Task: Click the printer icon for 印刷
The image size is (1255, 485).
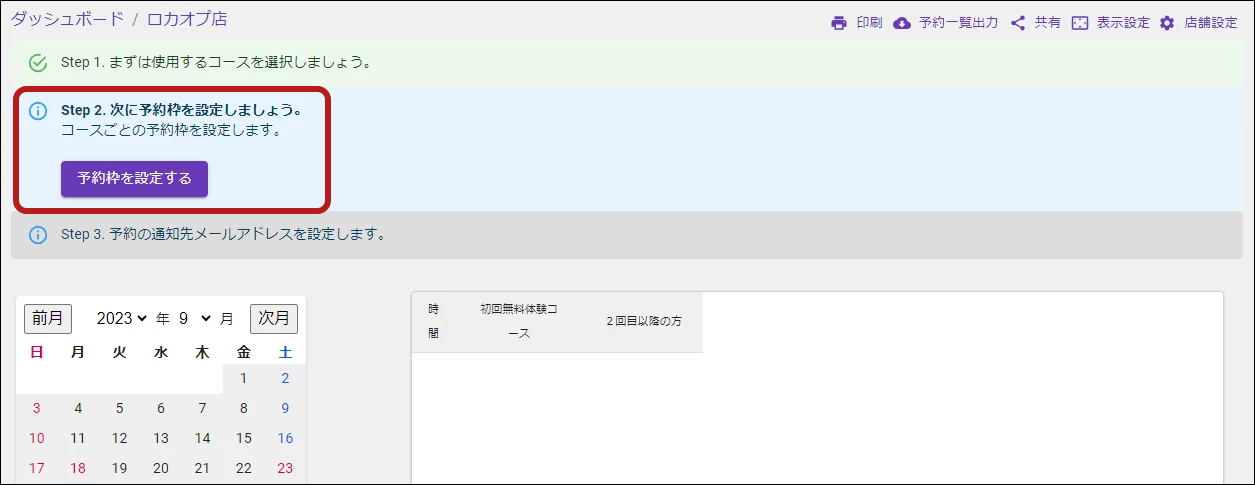Action: [x=839, y=23]
